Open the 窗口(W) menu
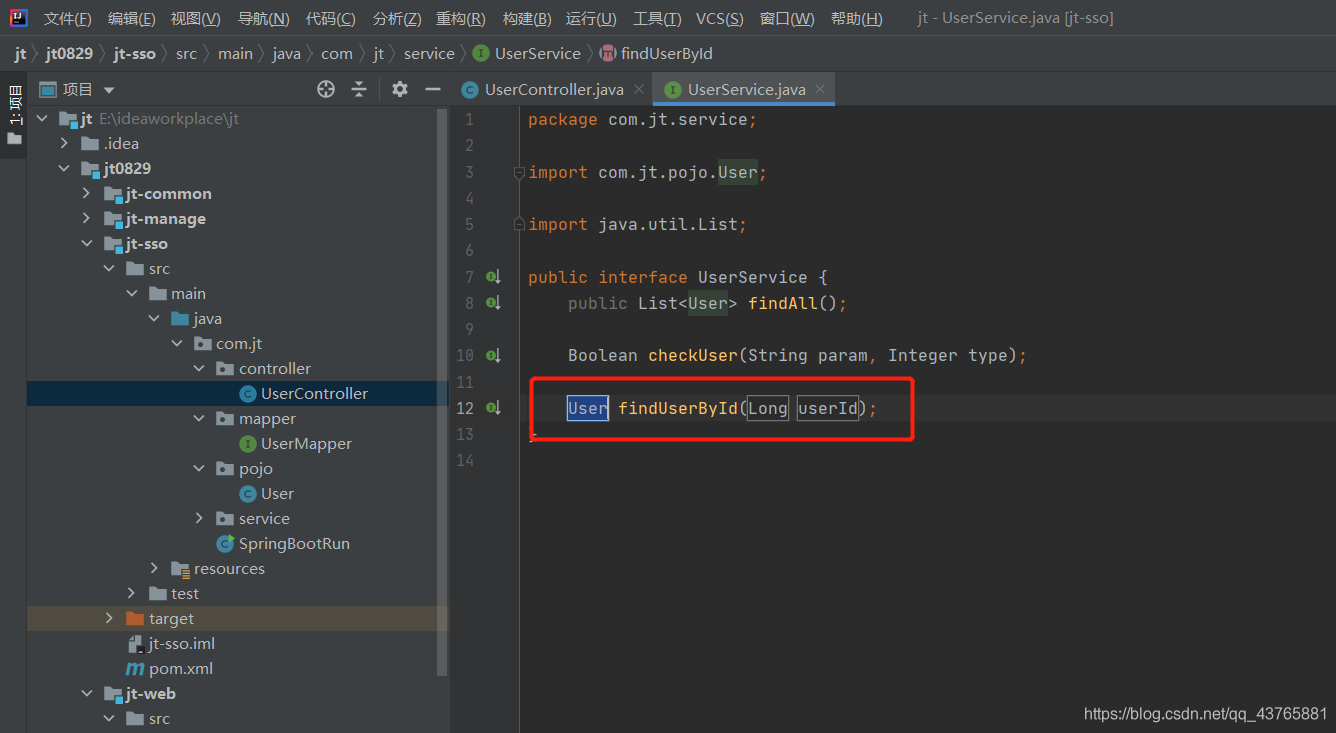 (x=787, y=19)
